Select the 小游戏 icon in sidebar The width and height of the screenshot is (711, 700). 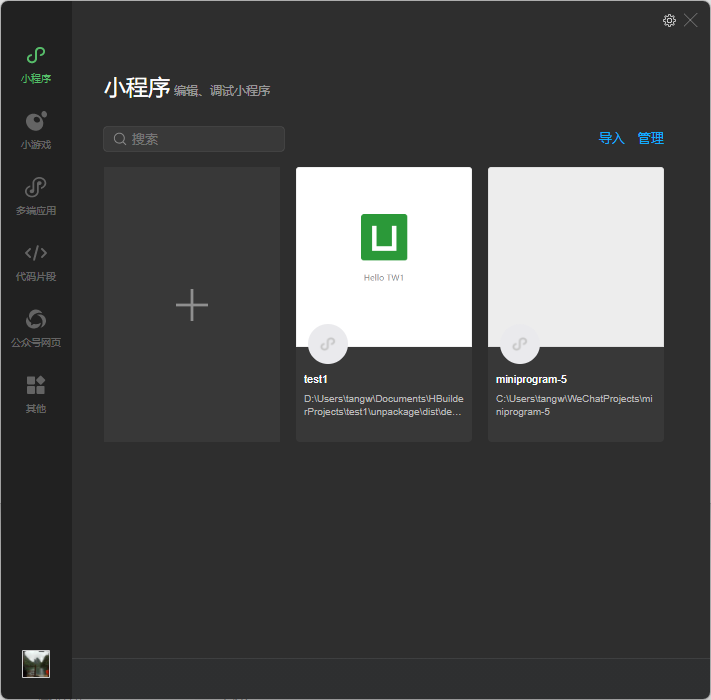point(36,122)
